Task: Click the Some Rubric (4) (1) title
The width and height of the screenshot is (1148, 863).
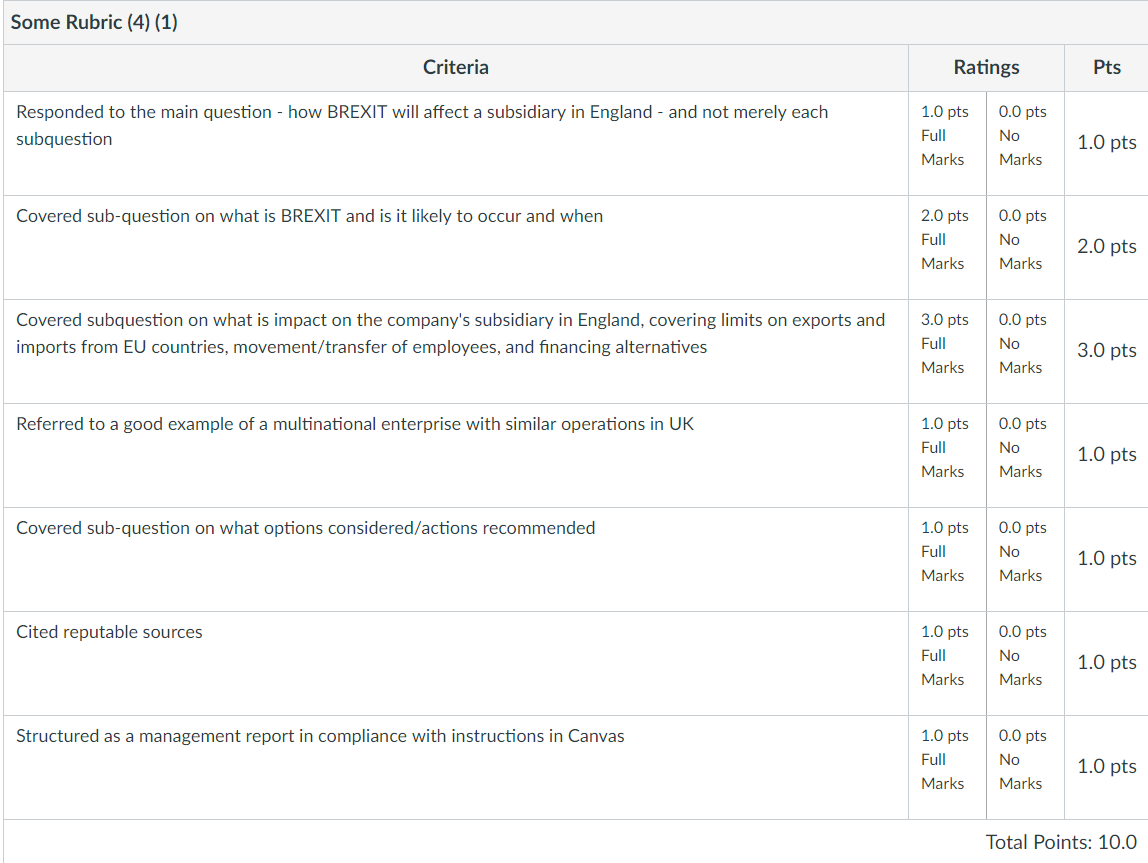Action: 94,22
